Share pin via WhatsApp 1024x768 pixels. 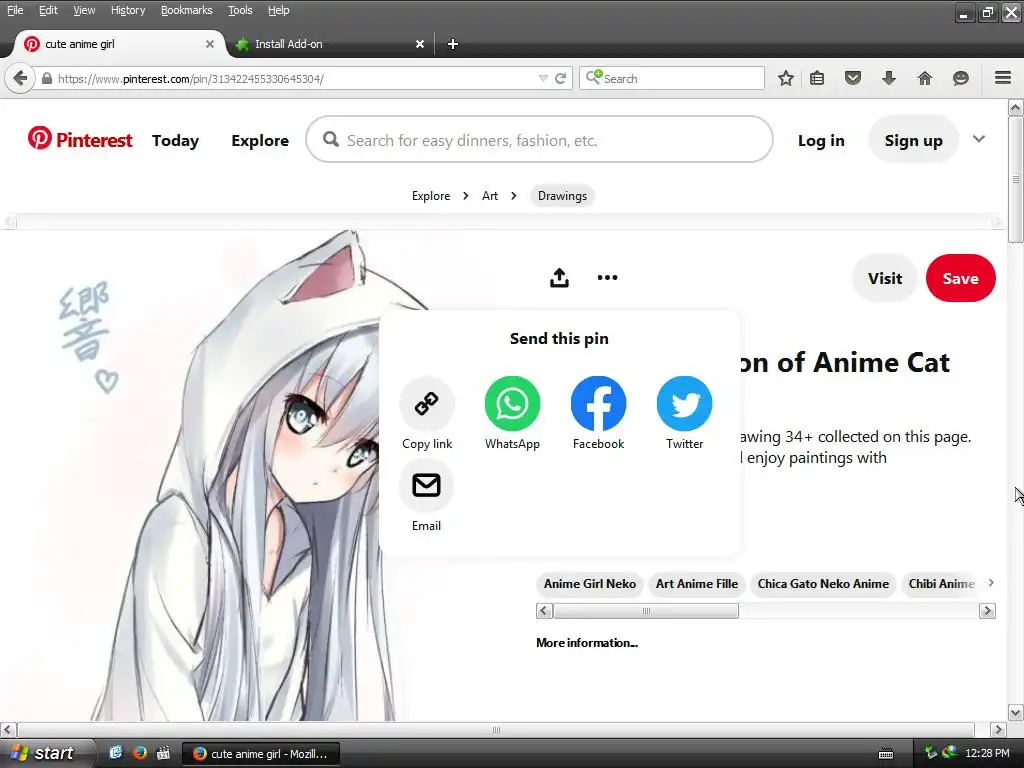click(513, 413)
